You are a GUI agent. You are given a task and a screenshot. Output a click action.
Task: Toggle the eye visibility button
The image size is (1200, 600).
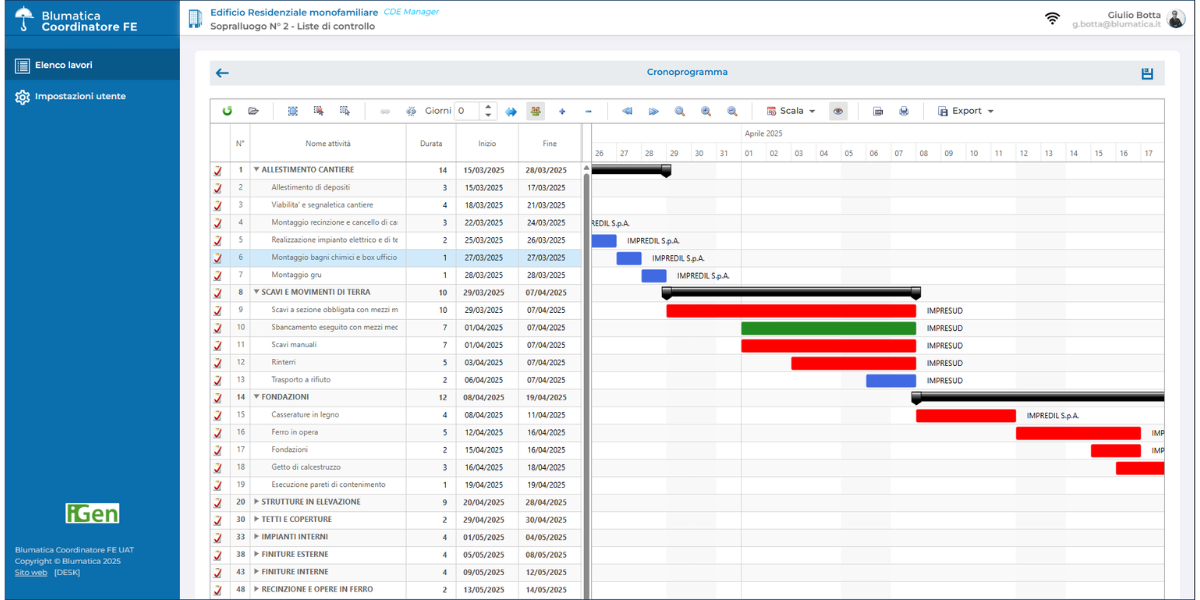[x=838, y=111]
